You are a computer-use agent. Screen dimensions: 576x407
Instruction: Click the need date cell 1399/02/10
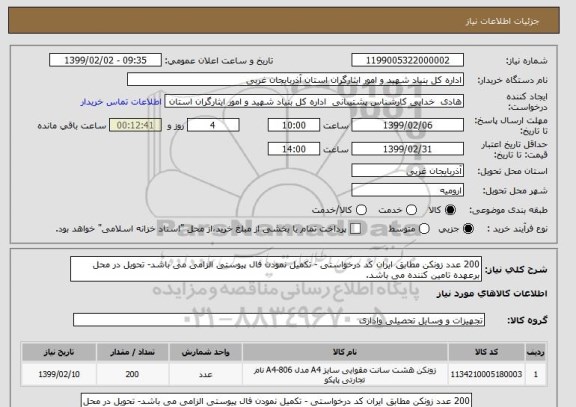[x=59, y=374]
